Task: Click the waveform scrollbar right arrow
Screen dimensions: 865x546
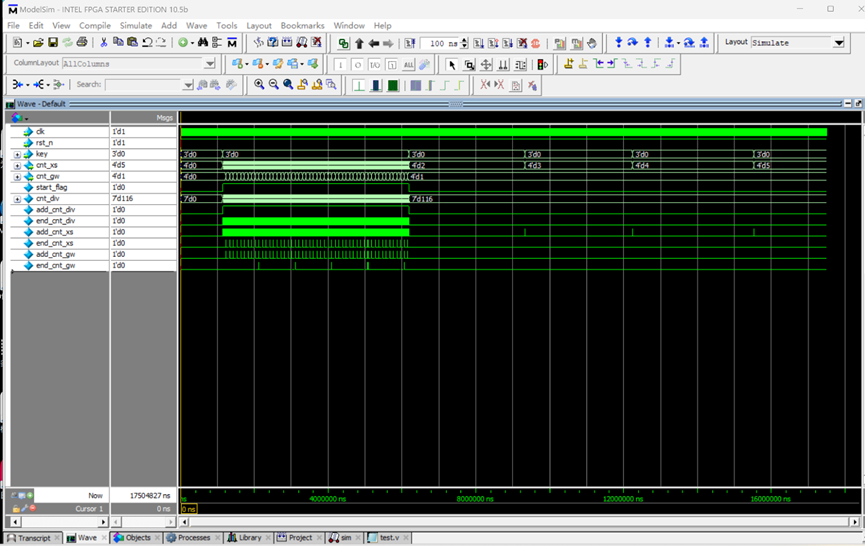Action: pyautogui.click(x=855, y=522)
